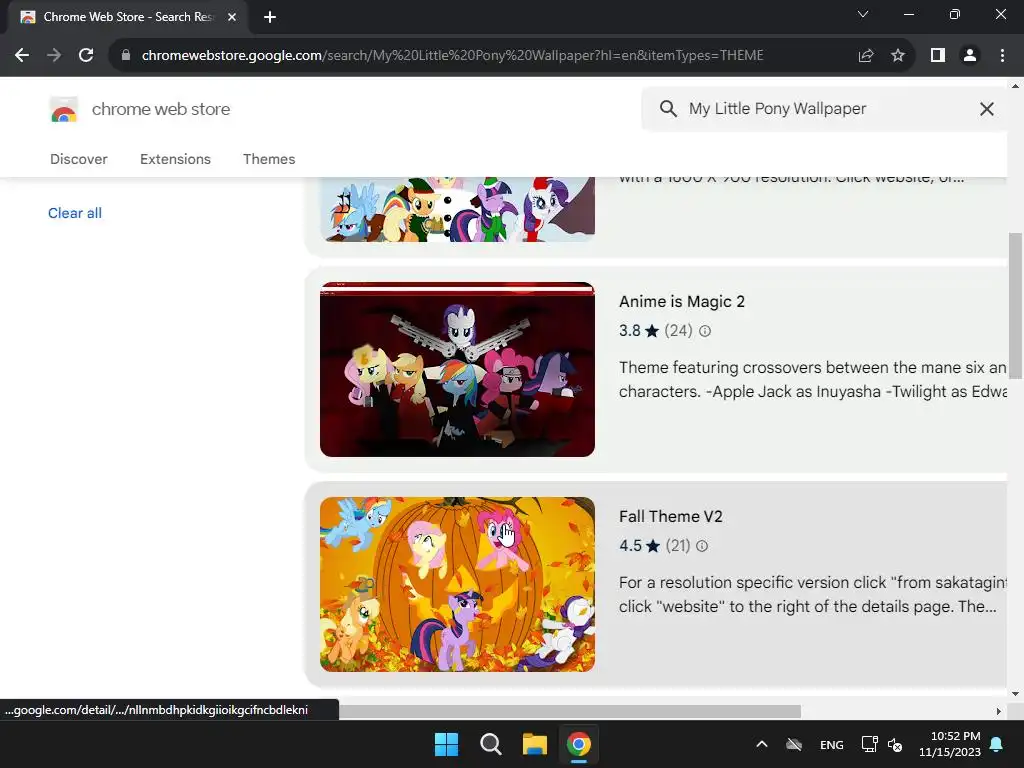Open the Chrome three-dot menu
Image resolution: width=1024 pixels, height=768 pixels.
click(1002, 56)
